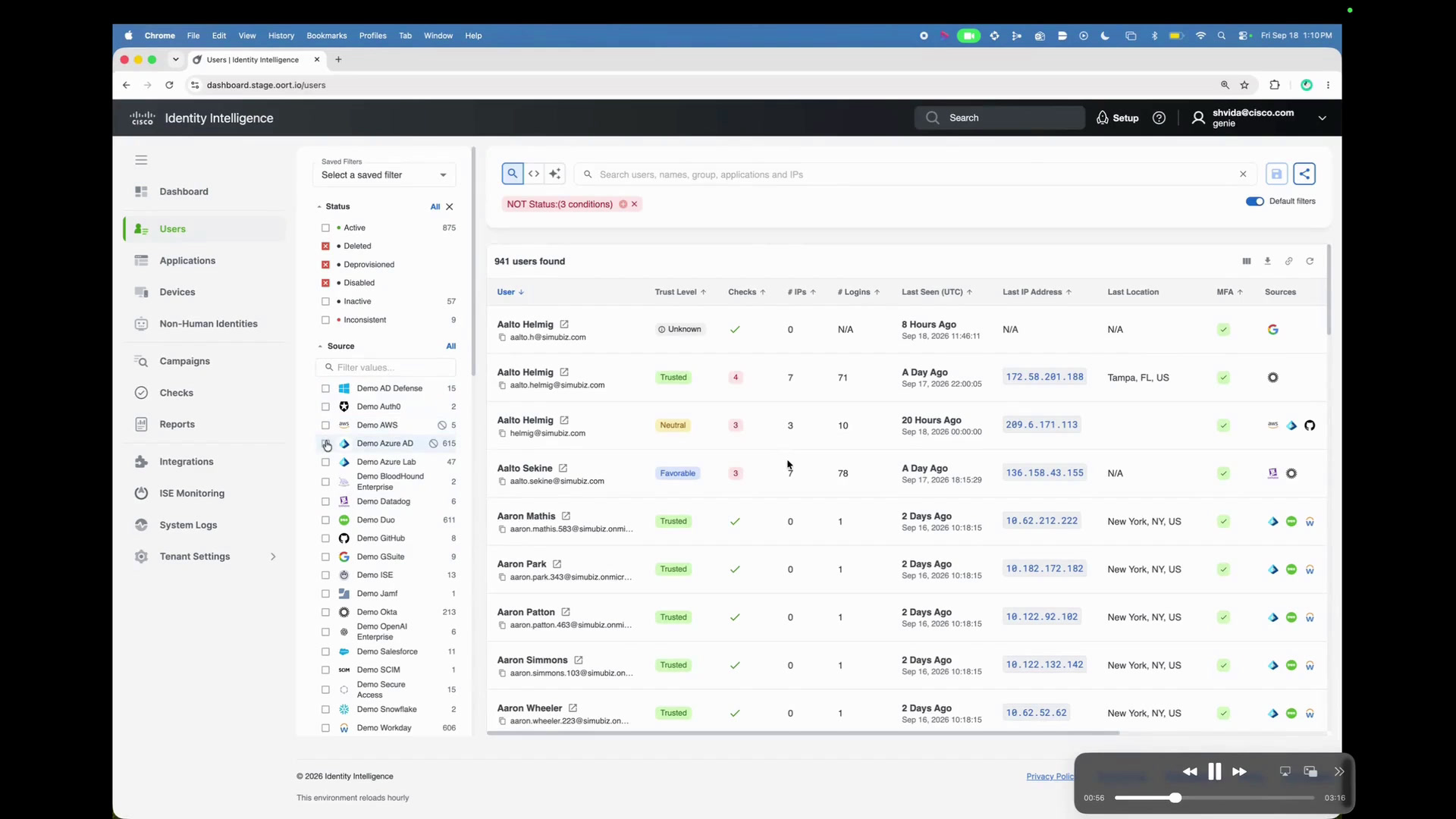The height and width of the screenshot is (819, 1456).
Task: Toggle the Default filters switch
Action: pos(1255,201)
